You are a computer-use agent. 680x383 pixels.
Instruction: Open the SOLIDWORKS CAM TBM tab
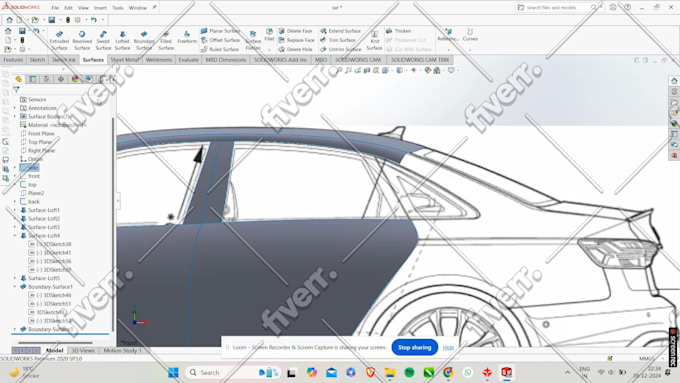point(419,60)
